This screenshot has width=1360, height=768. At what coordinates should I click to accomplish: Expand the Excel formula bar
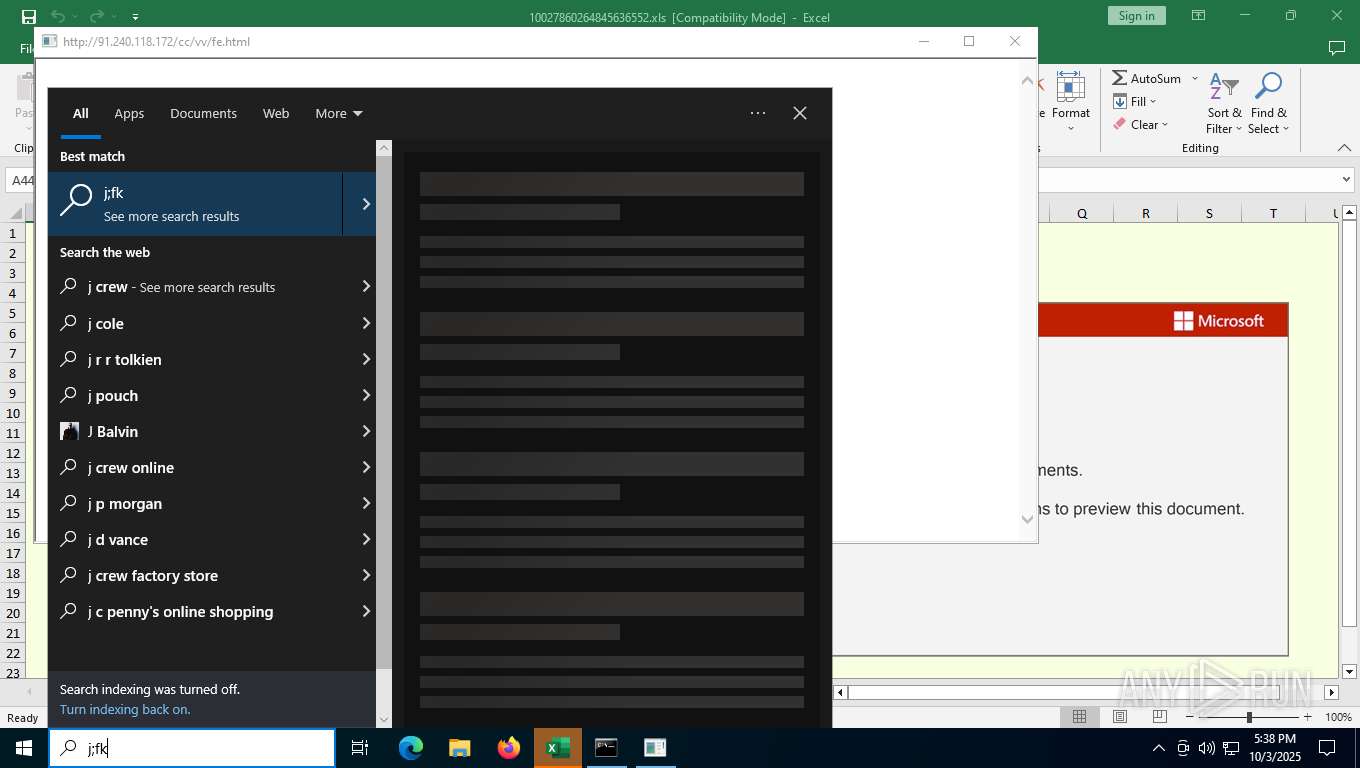(1345, 180)
